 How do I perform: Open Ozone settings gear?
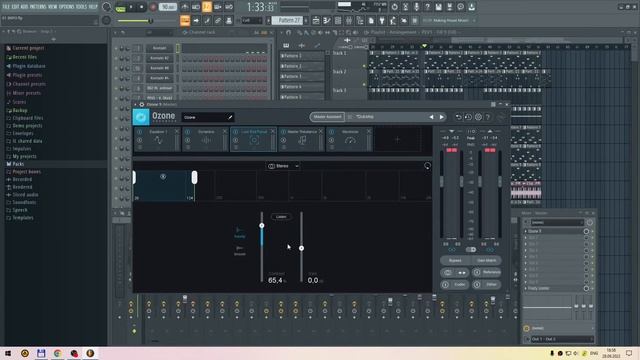point(478,117)
